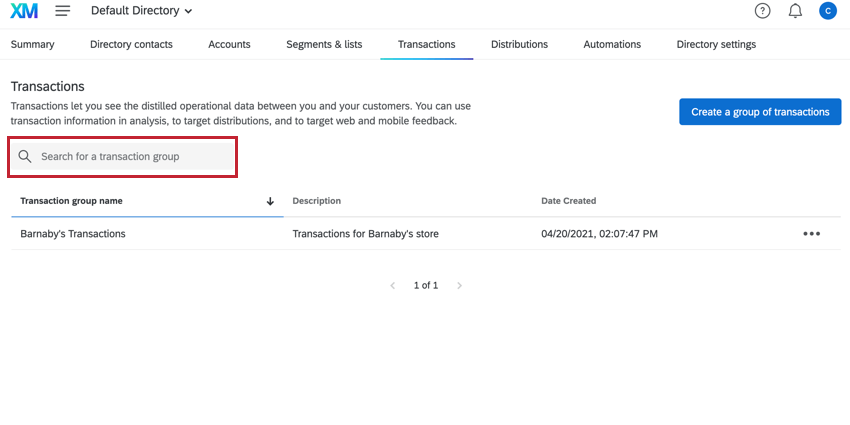The image size is (850, 425).
Task: Go to the previous page arrow
Action: pos(392,286)
